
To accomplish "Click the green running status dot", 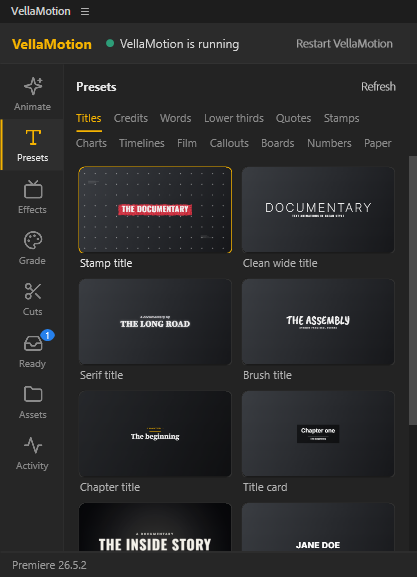I will pos(110,43).
